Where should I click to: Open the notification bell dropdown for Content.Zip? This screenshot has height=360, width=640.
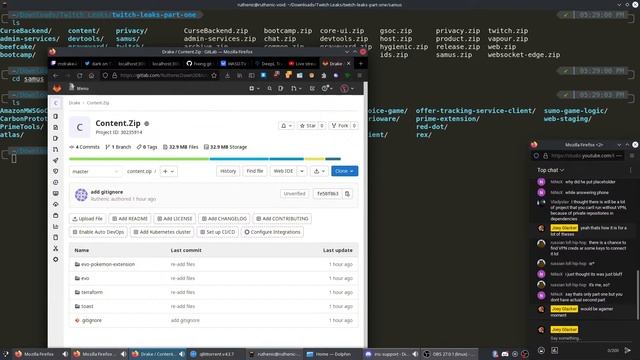286,126
